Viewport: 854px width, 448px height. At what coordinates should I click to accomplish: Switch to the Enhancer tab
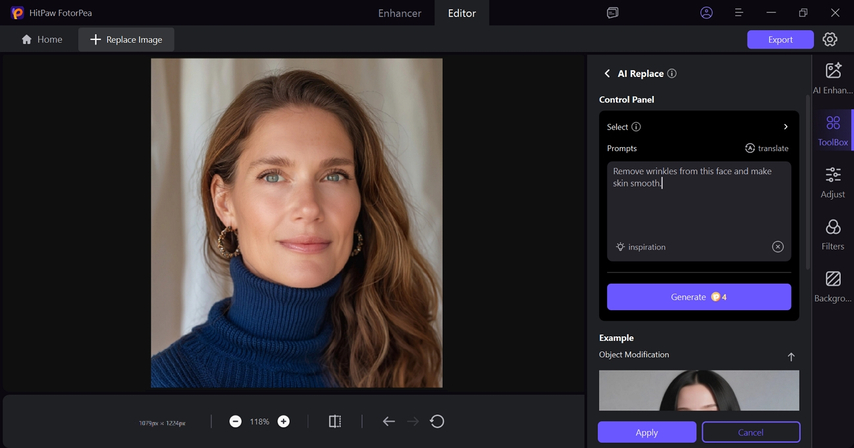[x=400, y=13]
